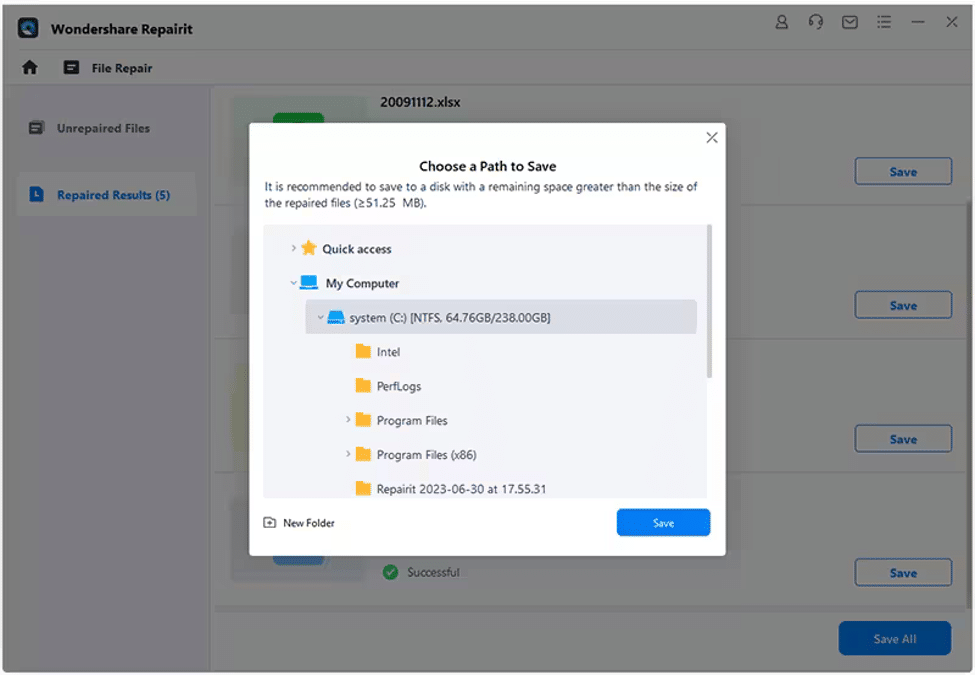Click the Program Files folder icon
This screenshot has height=675, width=977.
point(363,420)
